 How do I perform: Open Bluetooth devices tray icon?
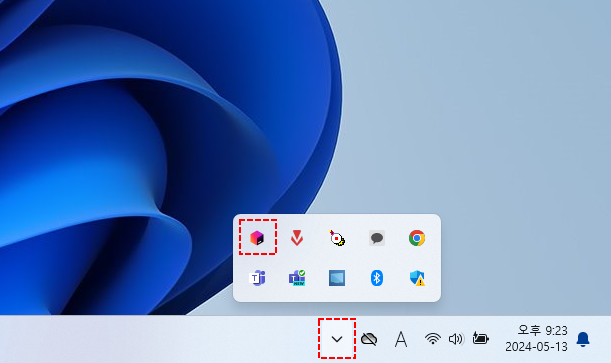(x=377, y=278)
